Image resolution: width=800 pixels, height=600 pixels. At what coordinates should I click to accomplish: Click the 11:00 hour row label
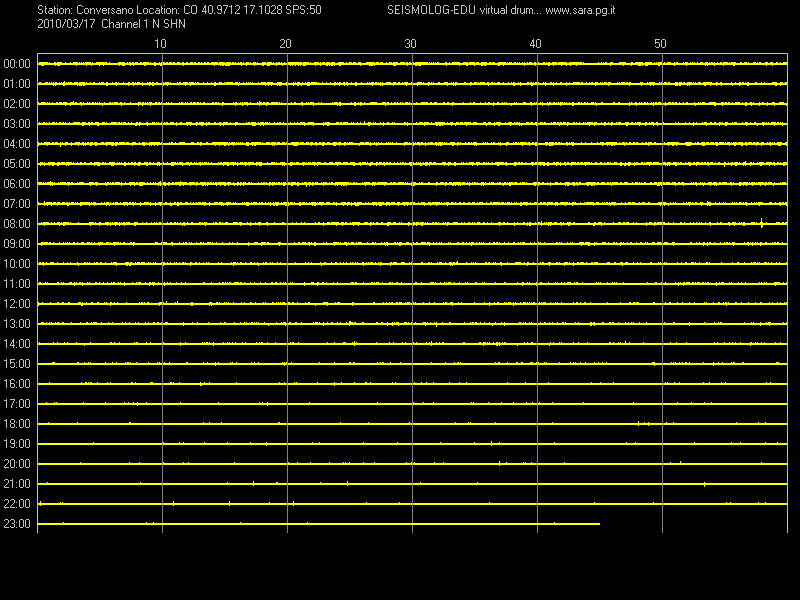pos(17,284)
